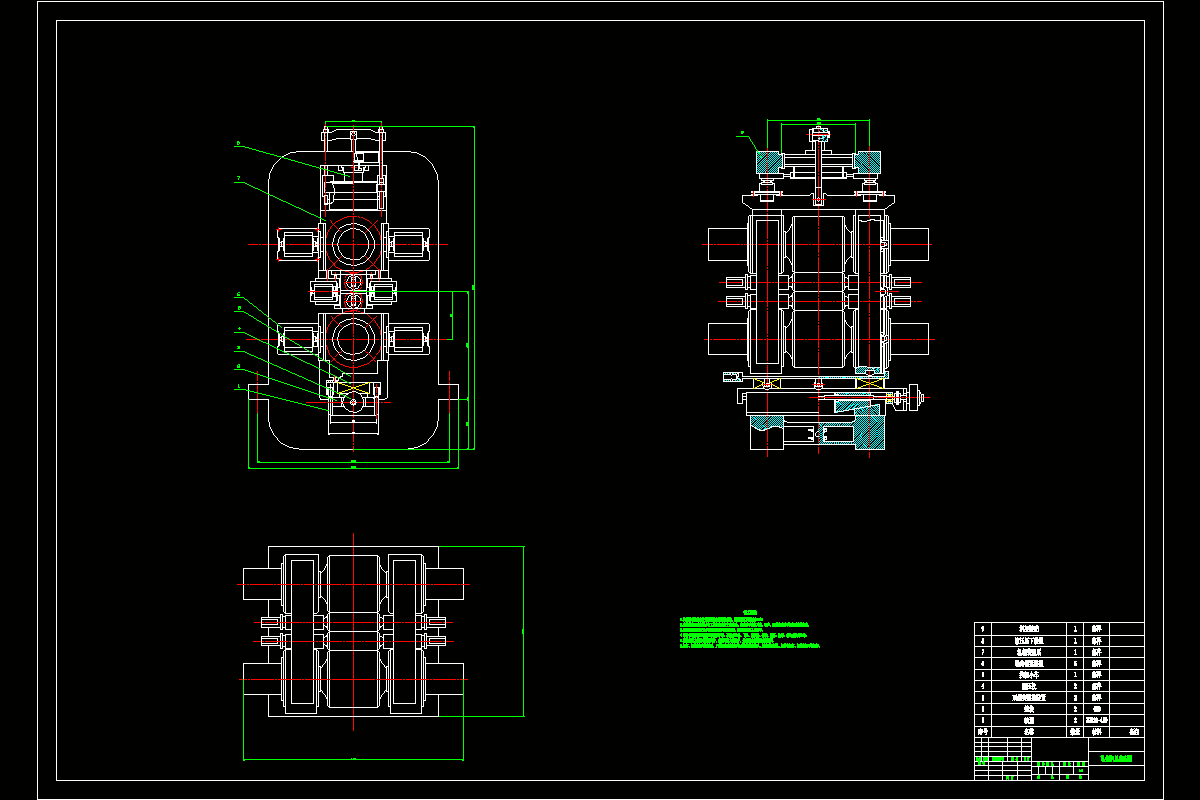Screen dimensions: 1200x800
Task: Select the upper-left bearing housing in front view
Action: (x=296, y=244)
